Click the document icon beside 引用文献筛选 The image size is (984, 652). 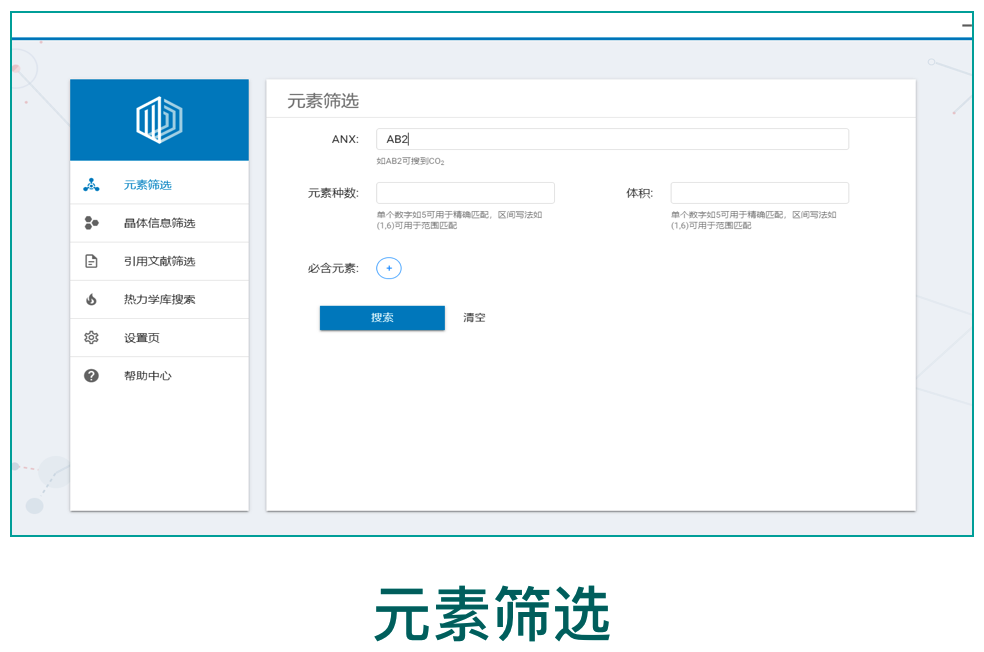91,261
